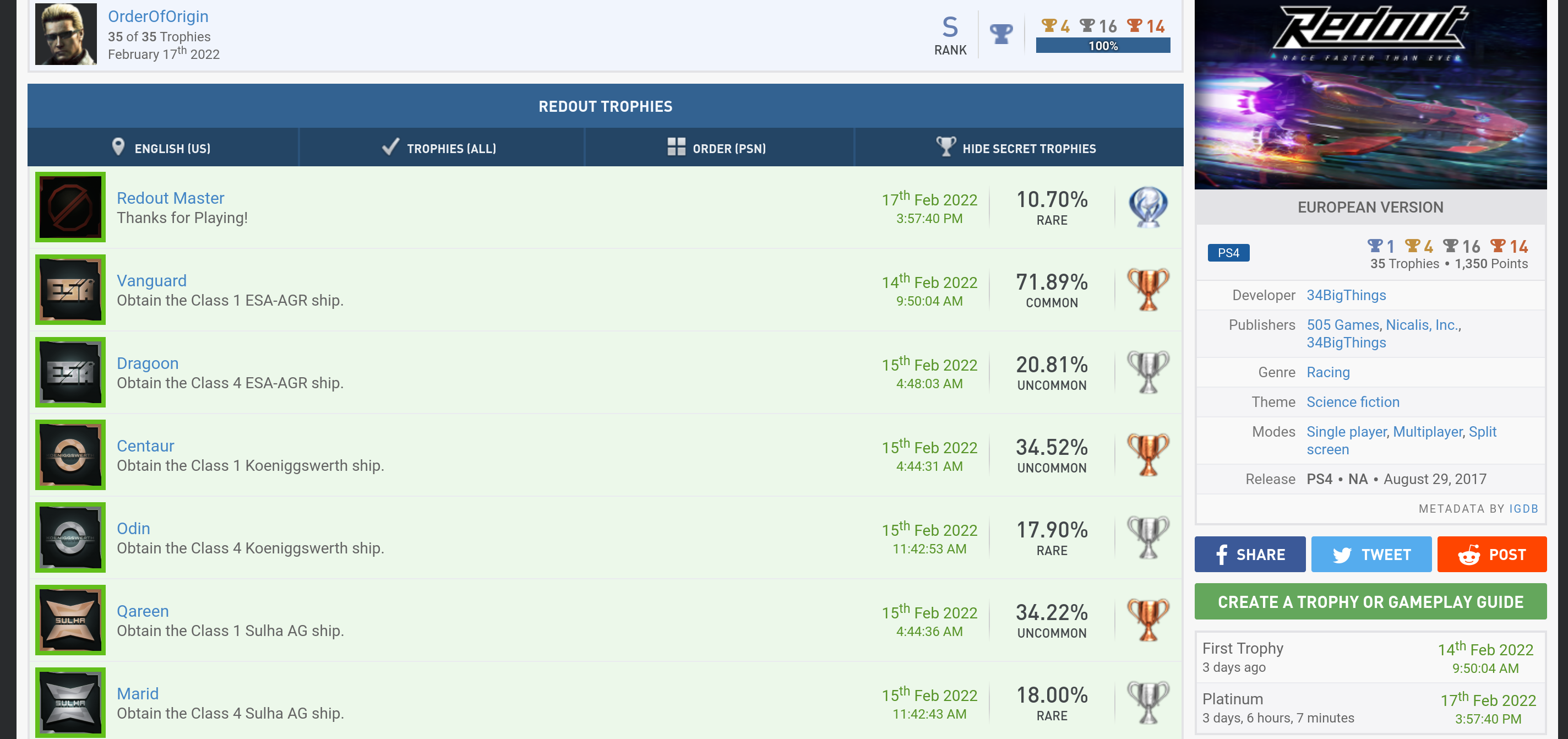
Task: Click the grid icon by Order (PSN)
Action: coord(676,146)
